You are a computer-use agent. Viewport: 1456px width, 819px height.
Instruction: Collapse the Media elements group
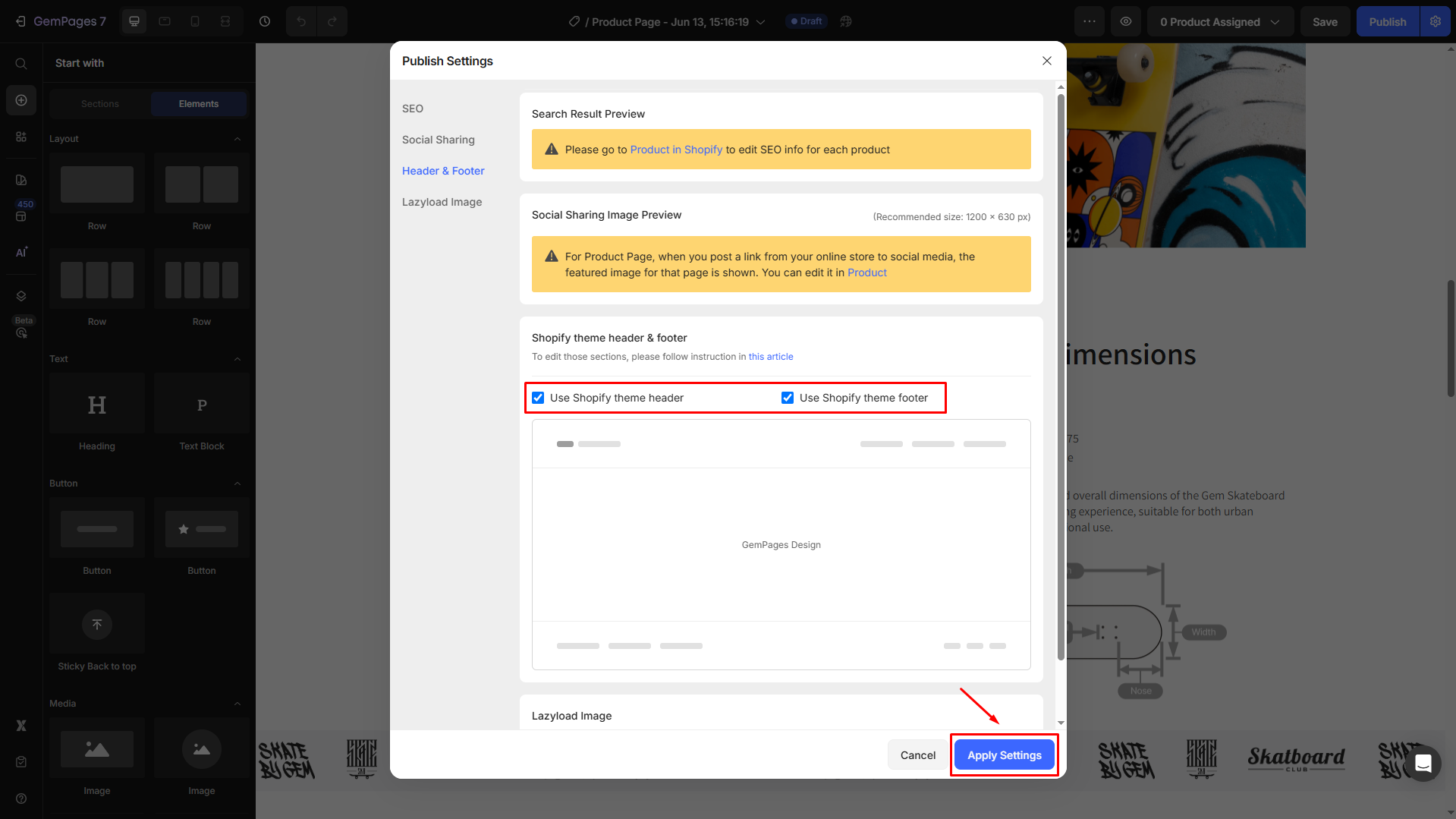click(237, 703)
